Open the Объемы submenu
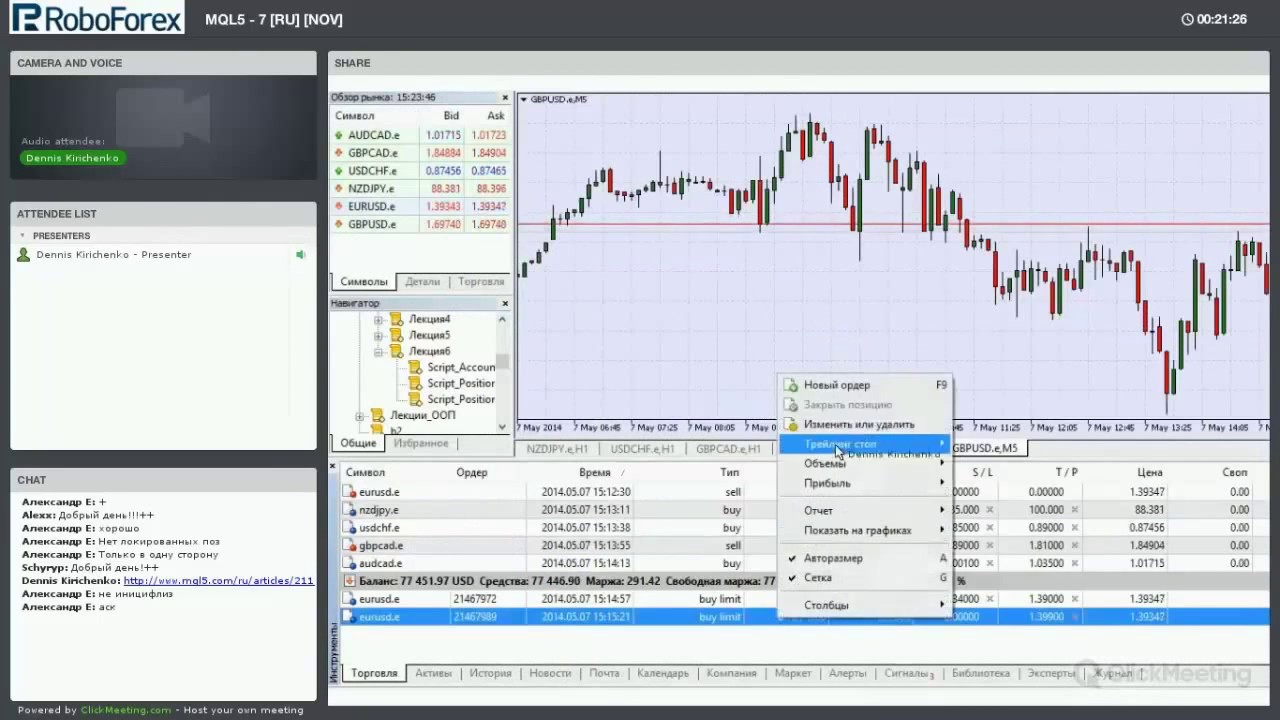The image size is (1280, 720). point(865,463)
